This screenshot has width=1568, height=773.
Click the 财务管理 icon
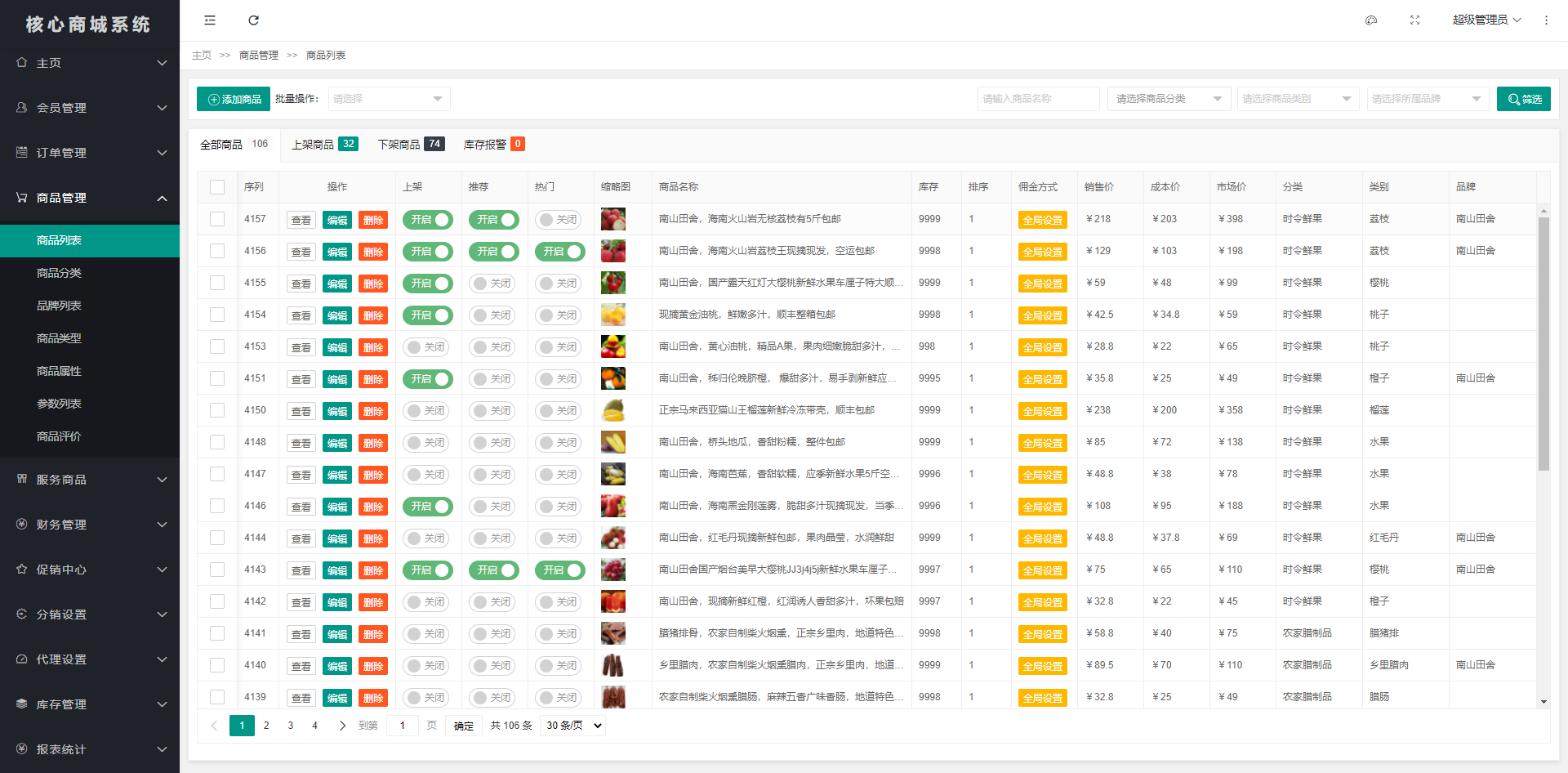pos(22,524)
